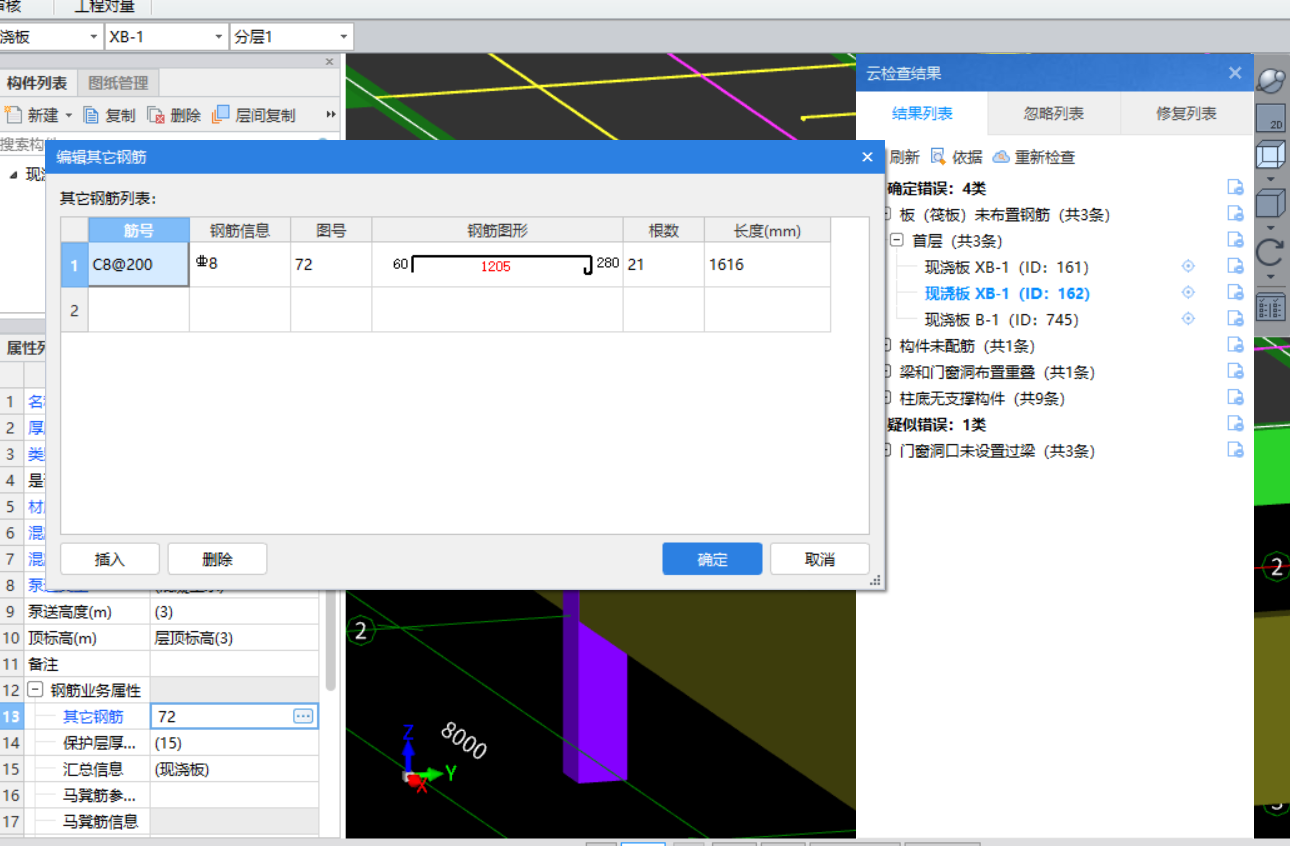Click ignore icon for 柱底无支撑构件 row
Image resolution: width=1290 pixels, height=846 pixels.
[x=1236, y=398]
